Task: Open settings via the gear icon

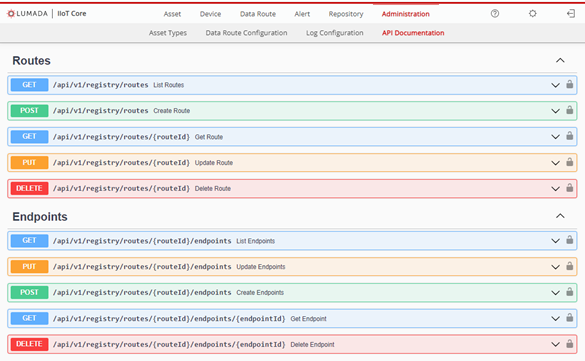Action: pyautogui.click(x=532, y=14)
